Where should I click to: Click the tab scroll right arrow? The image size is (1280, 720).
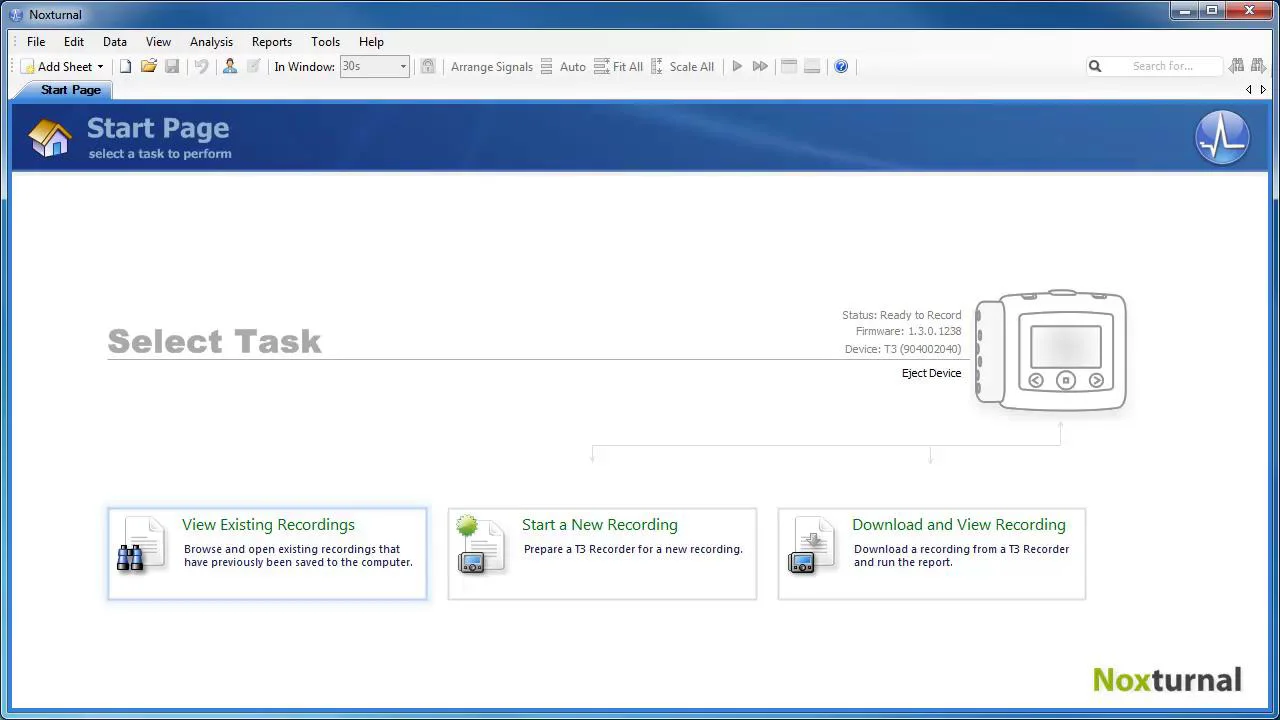pyautogui.click(x=1263, y=90)
